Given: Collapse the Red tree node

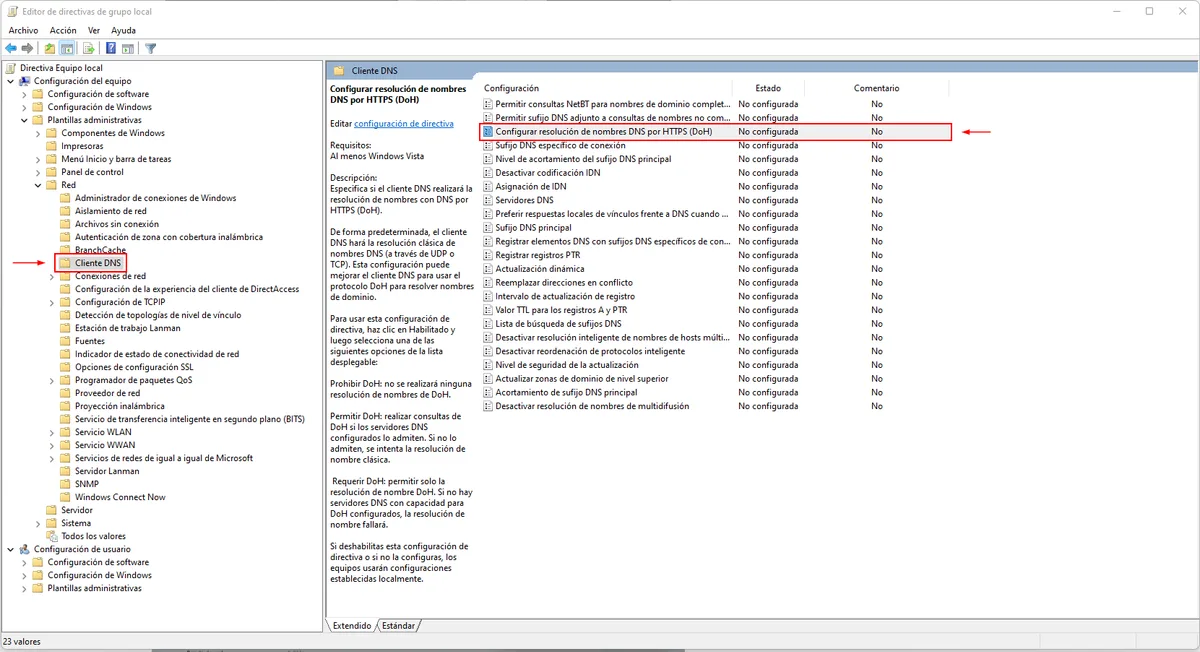Looking at the screenshot, I should point(38,185).
